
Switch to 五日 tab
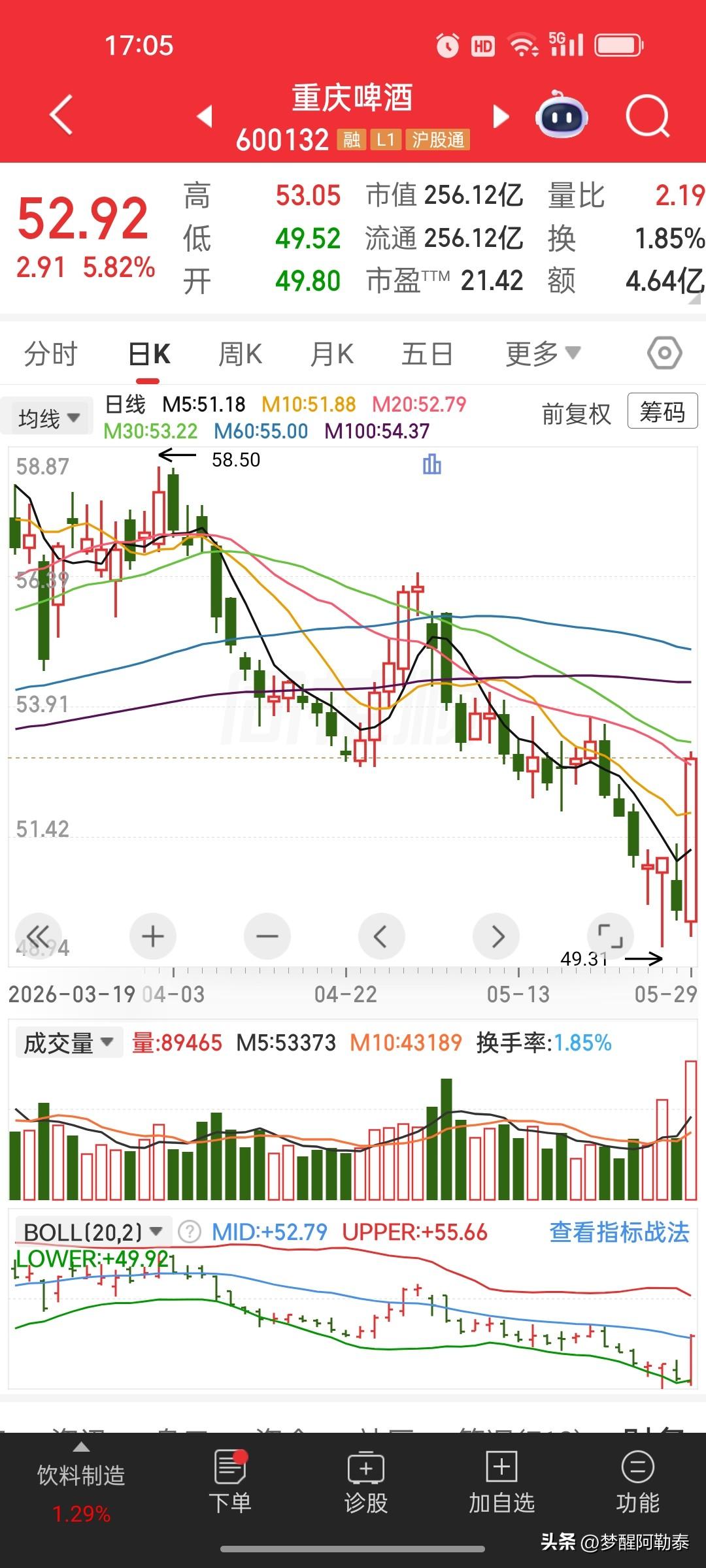(x=427, y=353)
